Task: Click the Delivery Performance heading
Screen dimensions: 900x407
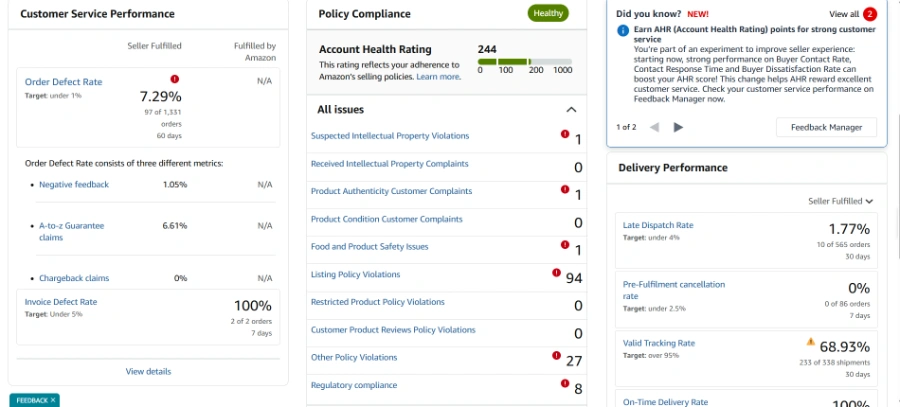Action: click(x=673, y=168)
